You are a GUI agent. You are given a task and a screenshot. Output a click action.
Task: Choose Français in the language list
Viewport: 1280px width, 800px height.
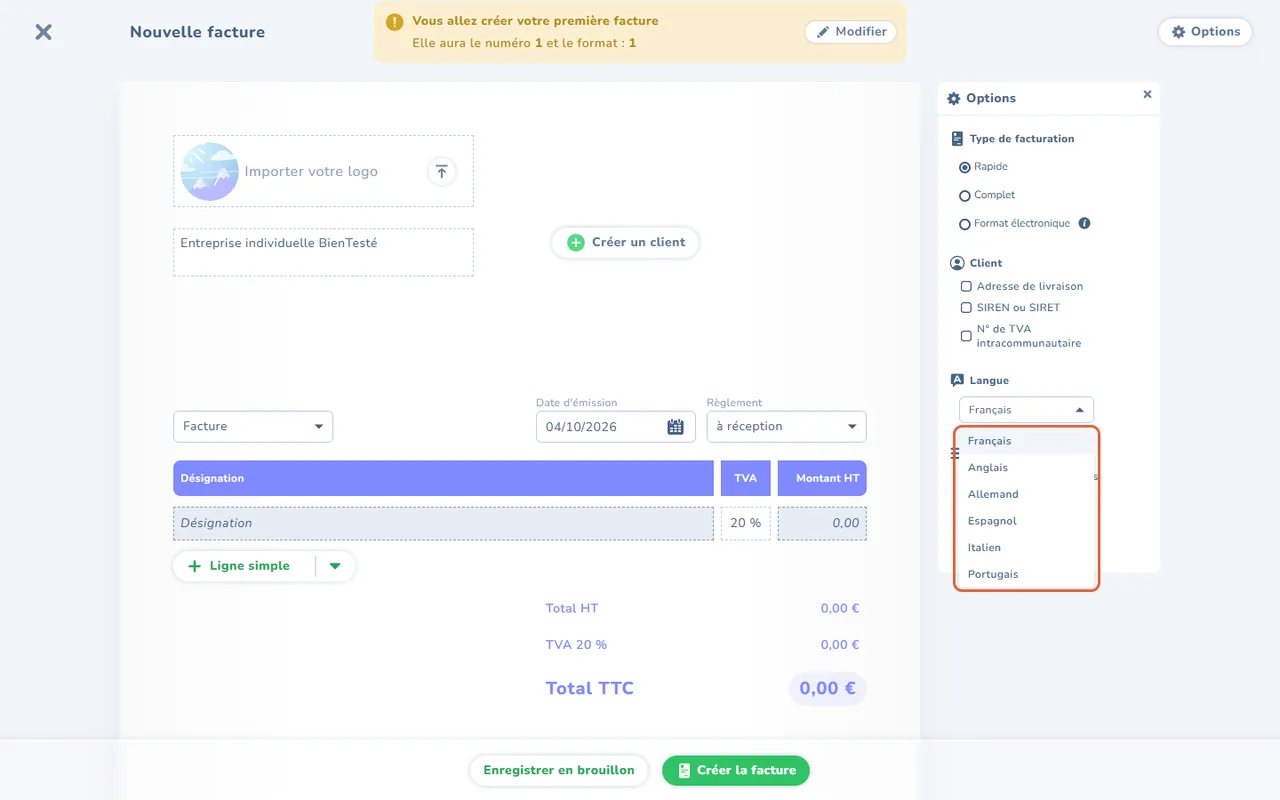[1027, 441]
